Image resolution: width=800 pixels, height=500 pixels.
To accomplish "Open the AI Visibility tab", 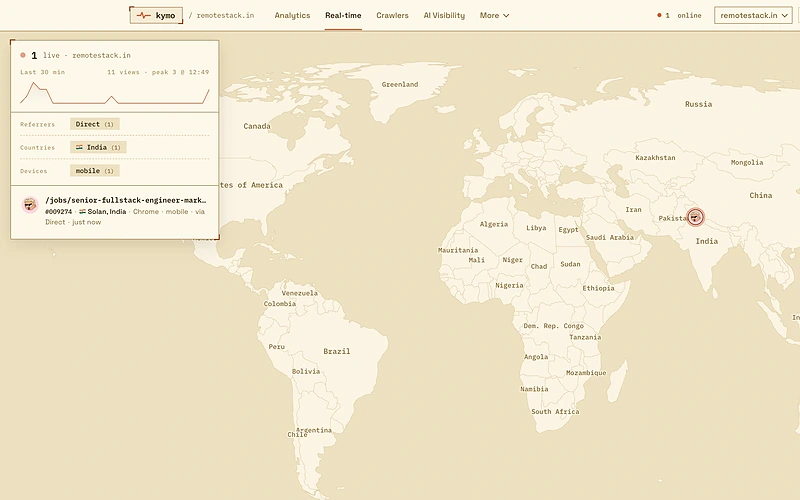I will pyautogui.click(x=444, y=15).
